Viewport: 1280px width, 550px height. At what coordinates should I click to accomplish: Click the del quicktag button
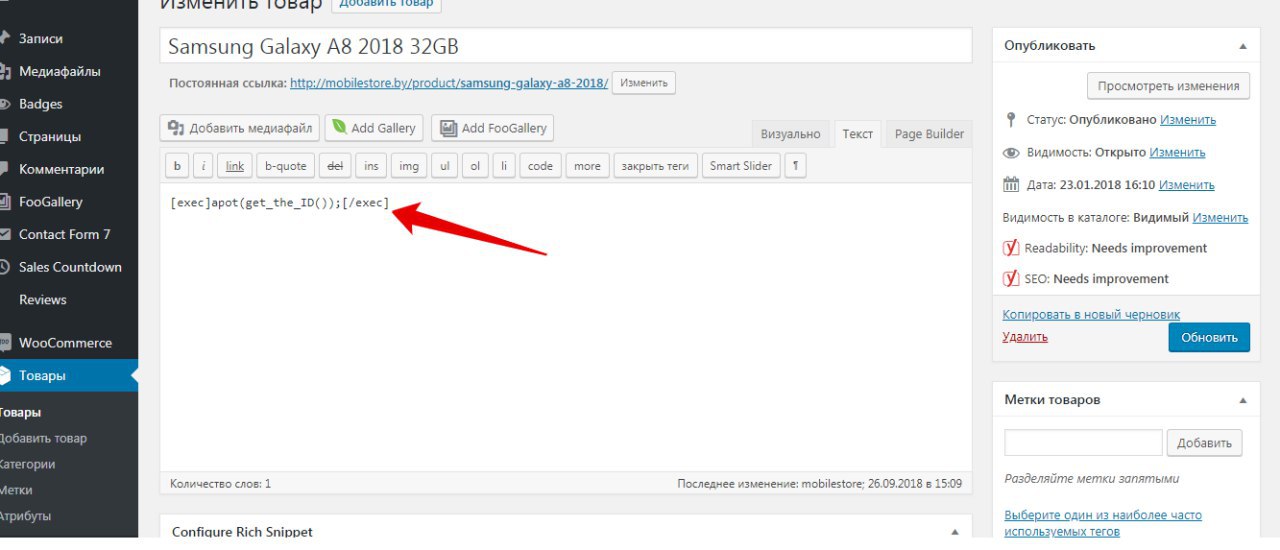[335, 166]
